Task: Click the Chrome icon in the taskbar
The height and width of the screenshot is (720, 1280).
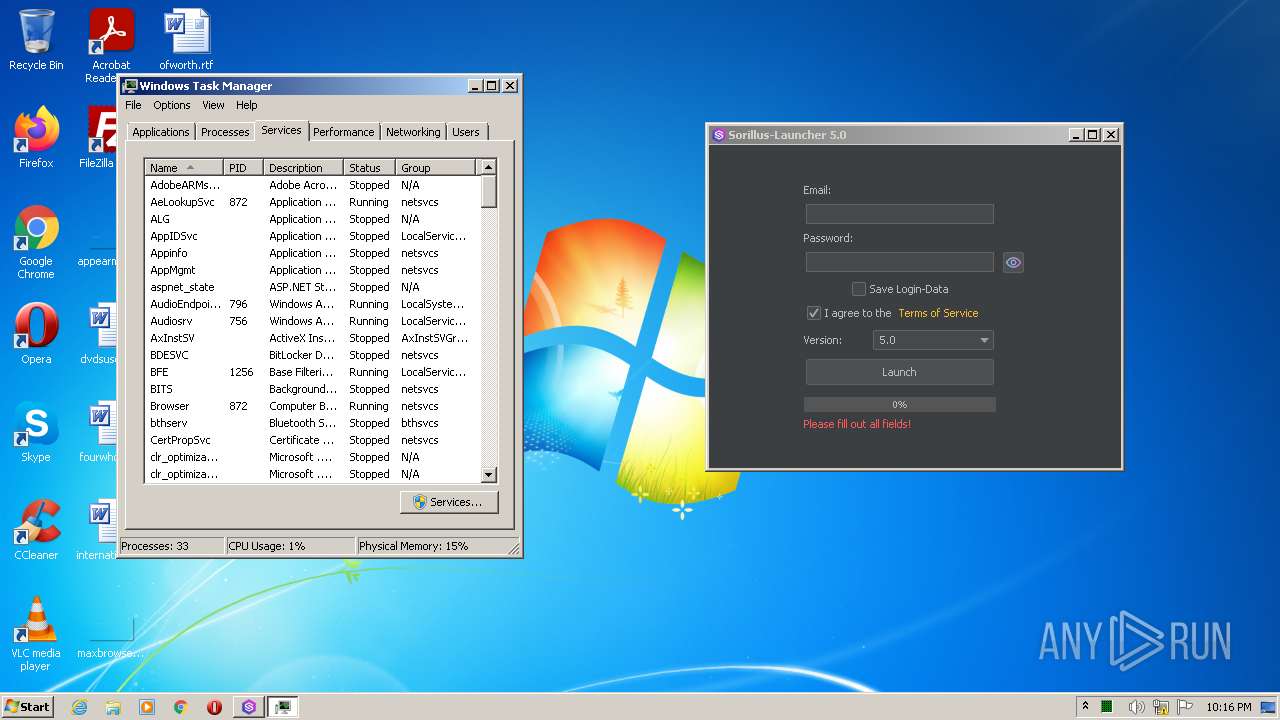Action: tap(181, 707)
